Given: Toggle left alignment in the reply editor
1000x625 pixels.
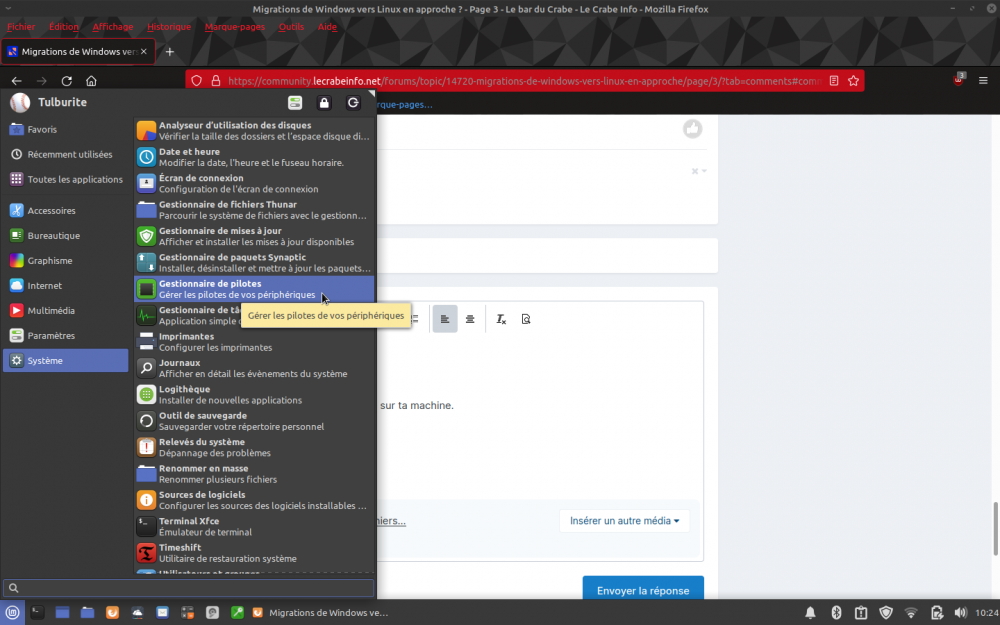Looking at the screenshot, I should pyautogui.click(x=445, y=318).
